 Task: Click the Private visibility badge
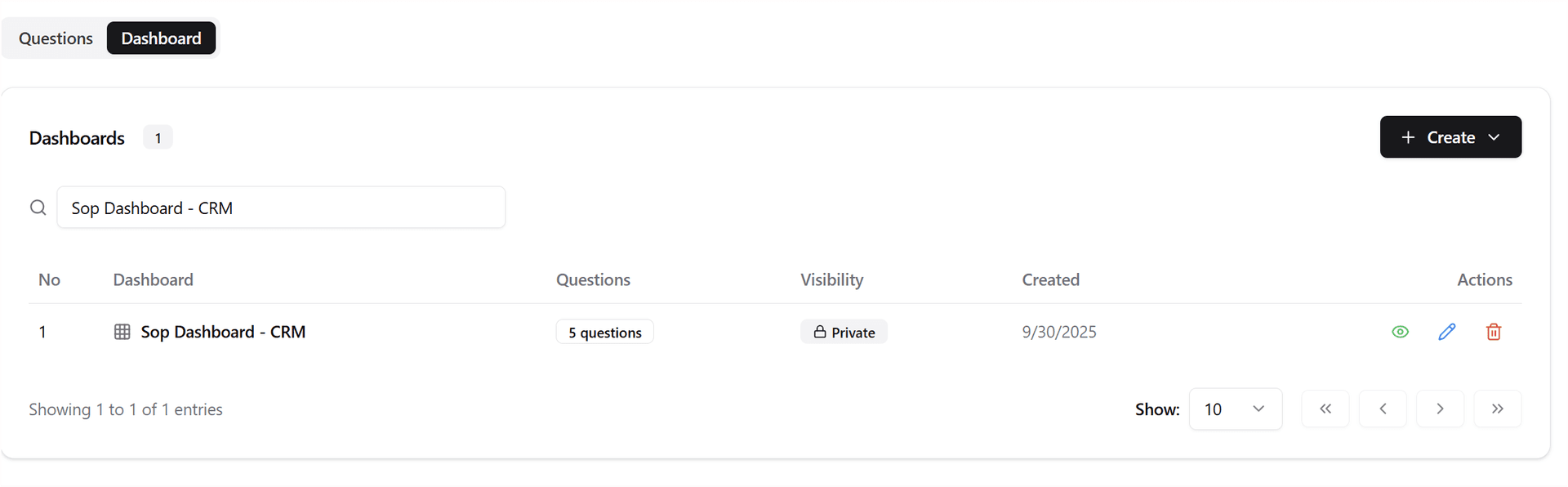pos(844,332)
